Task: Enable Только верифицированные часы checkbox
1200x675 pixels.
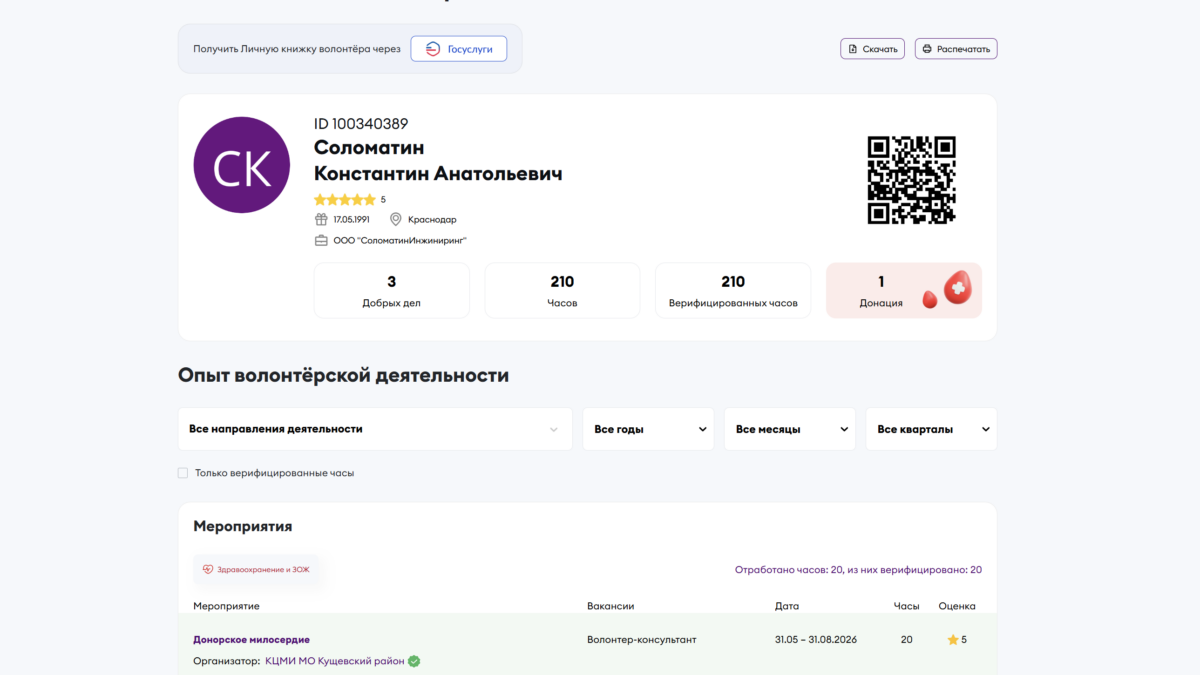Action: (183, 473)
